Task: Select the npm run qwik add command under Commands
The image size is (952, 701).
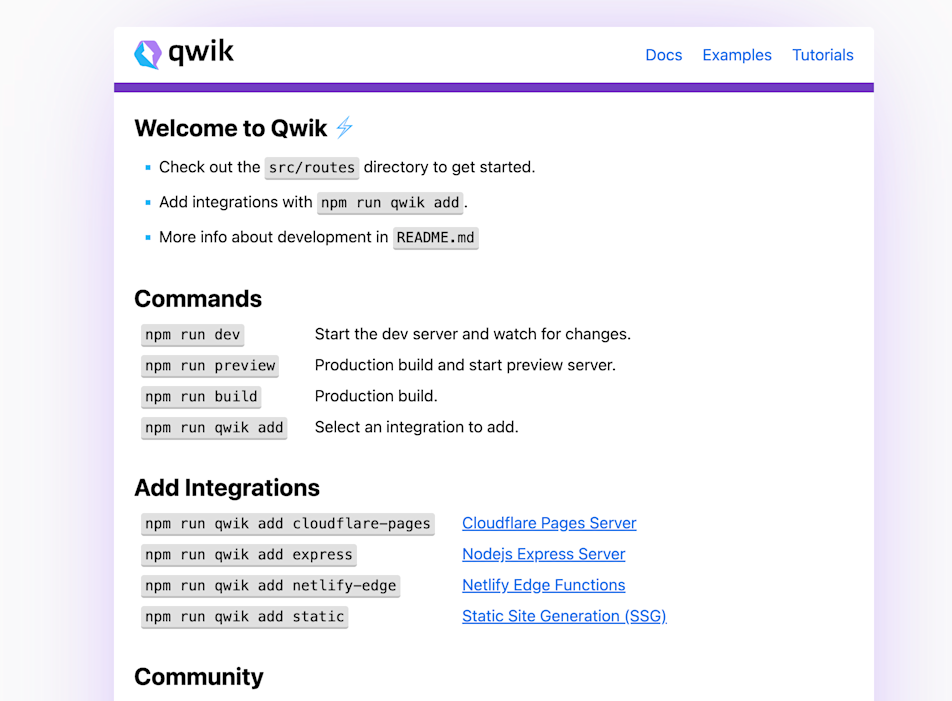Action: point(214,427)
